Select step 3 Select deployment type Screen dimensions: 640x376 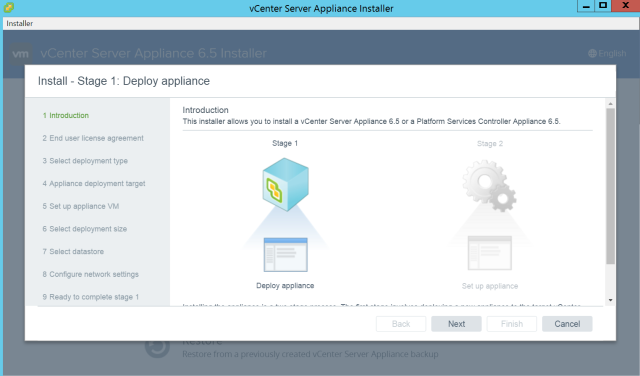[85, 161]
